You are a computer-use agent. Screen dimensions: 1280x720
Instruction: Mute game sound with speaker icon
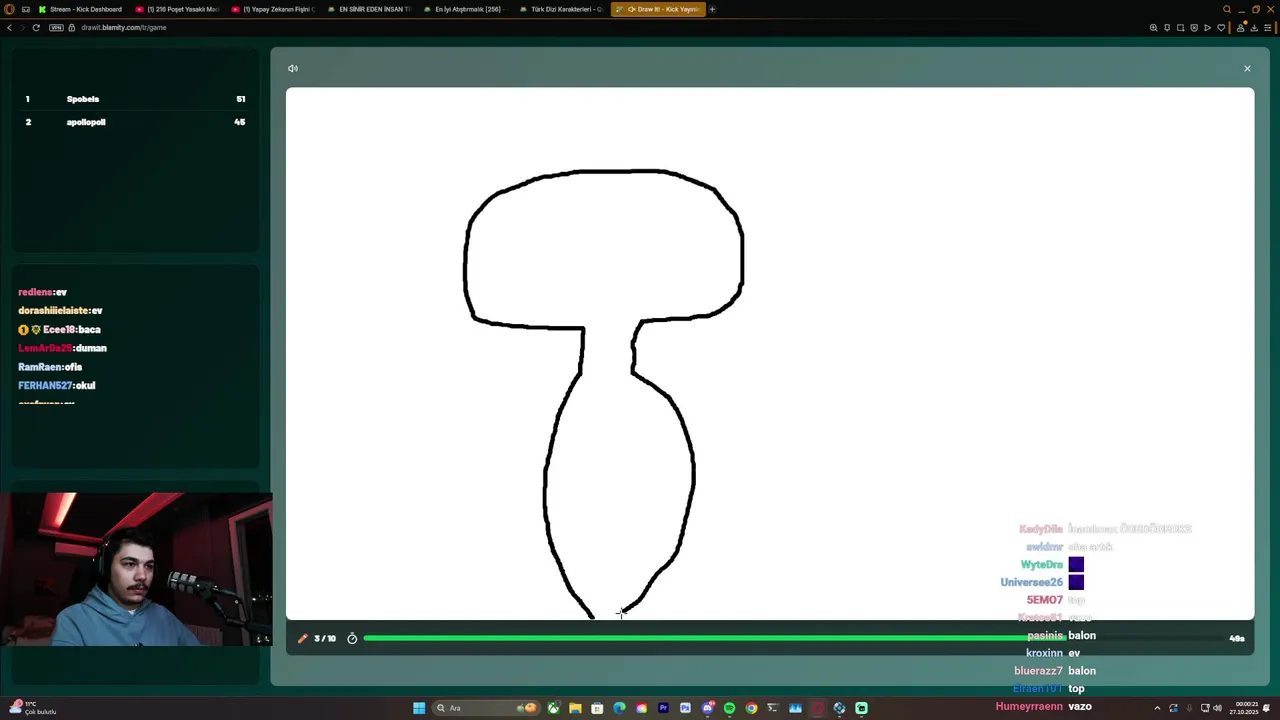pos(293,68)
